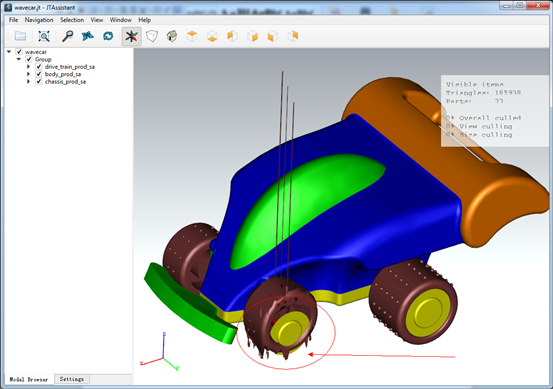Select the top view cube icon
This screenshot has width=553, height=389.
[192, 36]
